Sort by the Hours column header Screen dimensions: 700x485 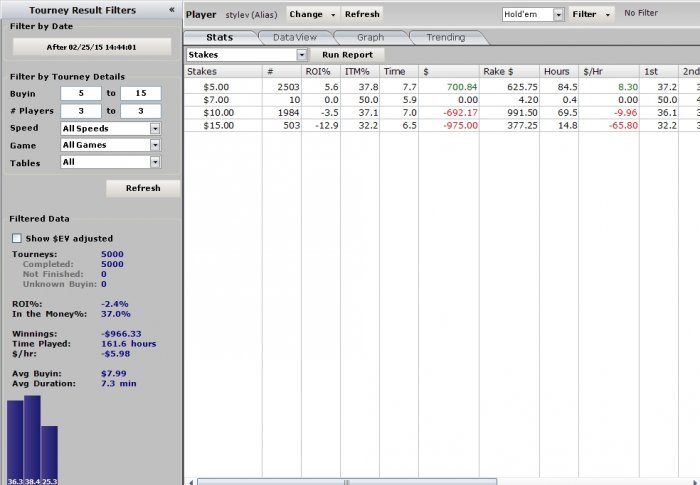tap(559, 71)
